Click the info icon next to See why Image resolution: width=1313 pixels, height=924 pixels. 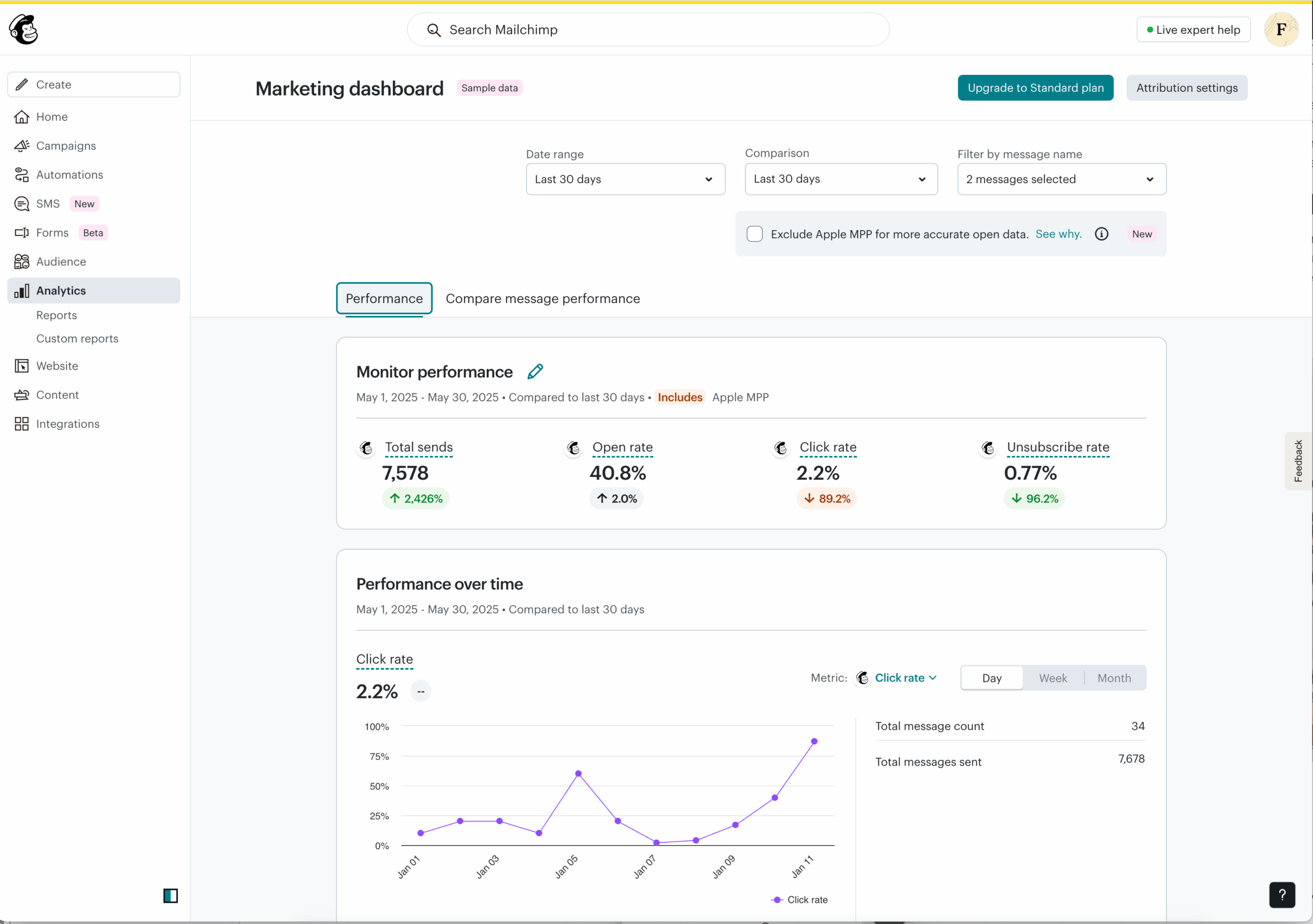point(1101,234)
